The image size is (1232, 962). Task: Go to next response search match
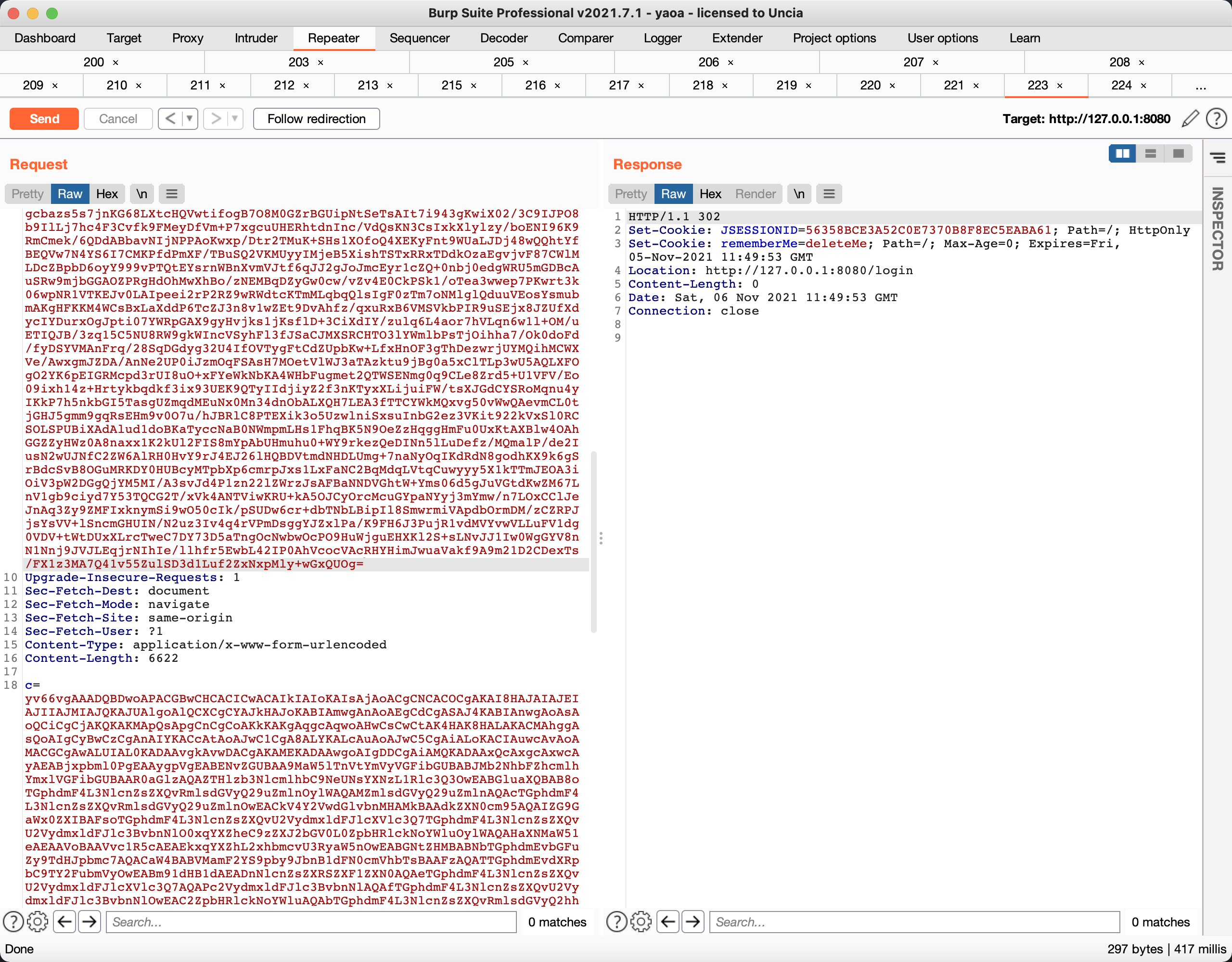click(x=693, y=922)
